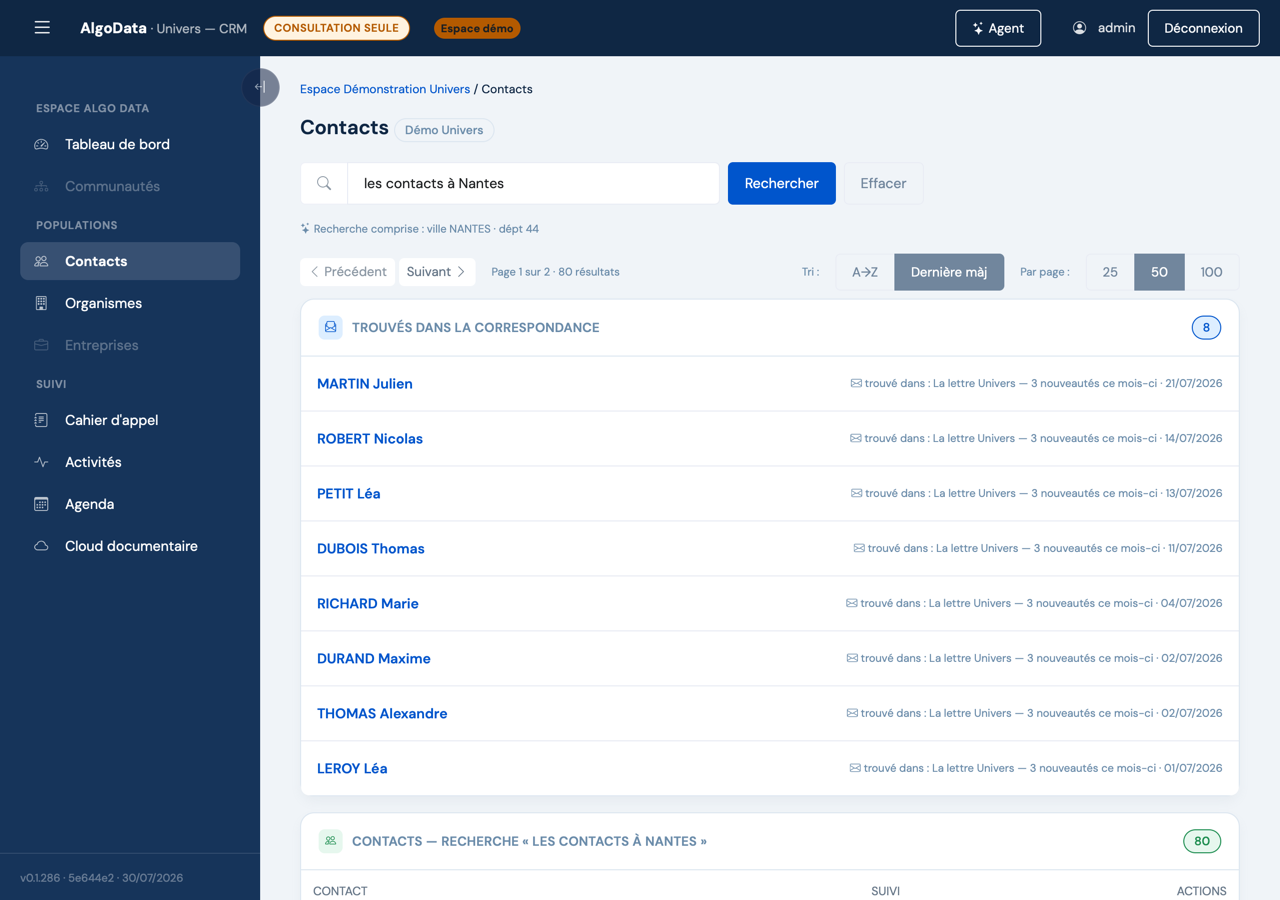Click the admin user avatar icon
Viewport: 1280px width, 900px height.
[x=1079, y=28]
